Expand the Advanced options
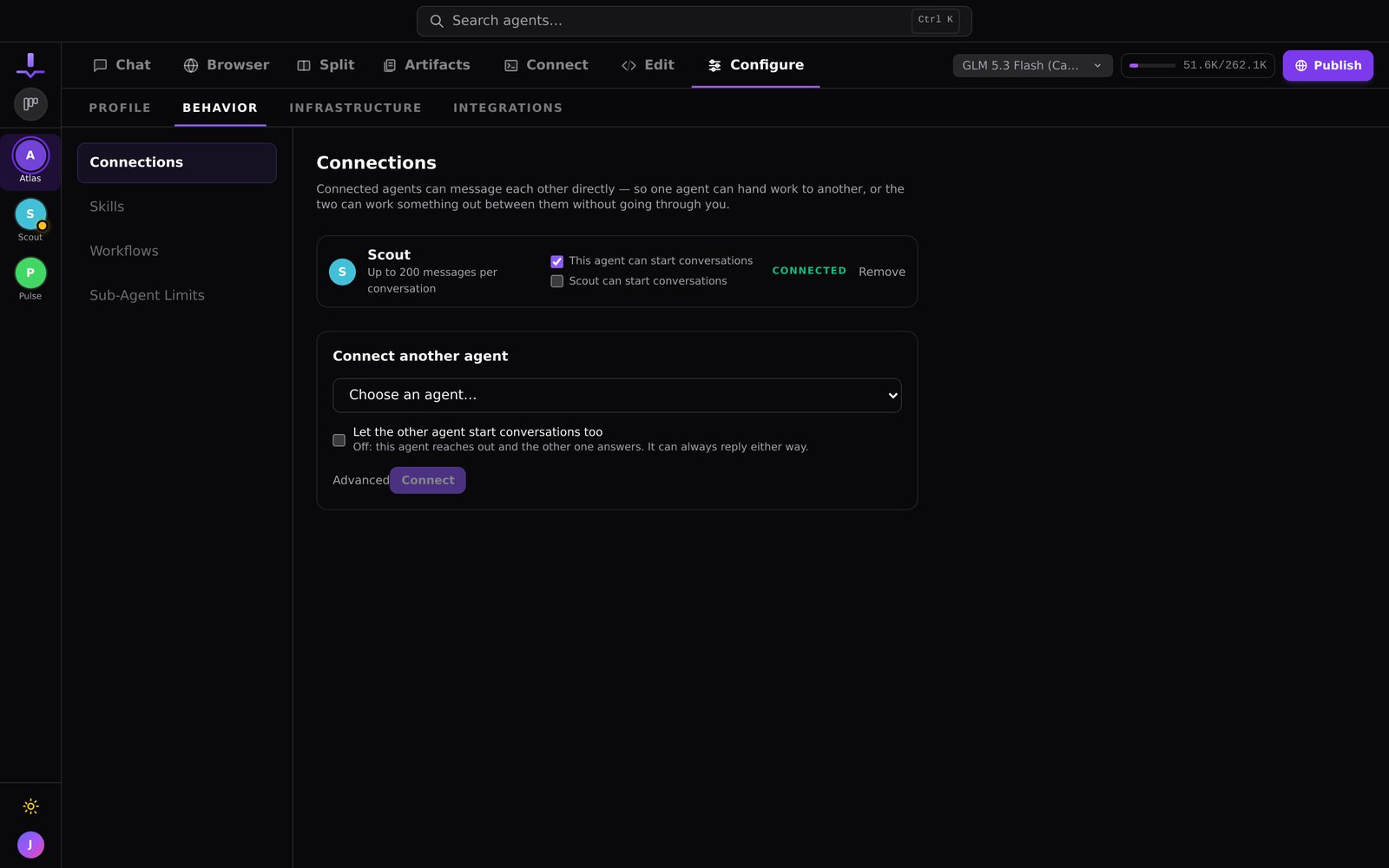1389x868 pixels. [x=360, y=480]
